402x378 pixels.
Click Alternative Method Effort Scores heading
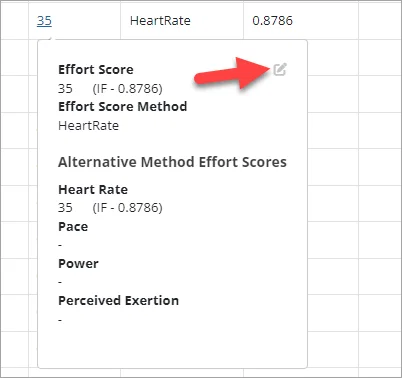(x=172, y=162)
